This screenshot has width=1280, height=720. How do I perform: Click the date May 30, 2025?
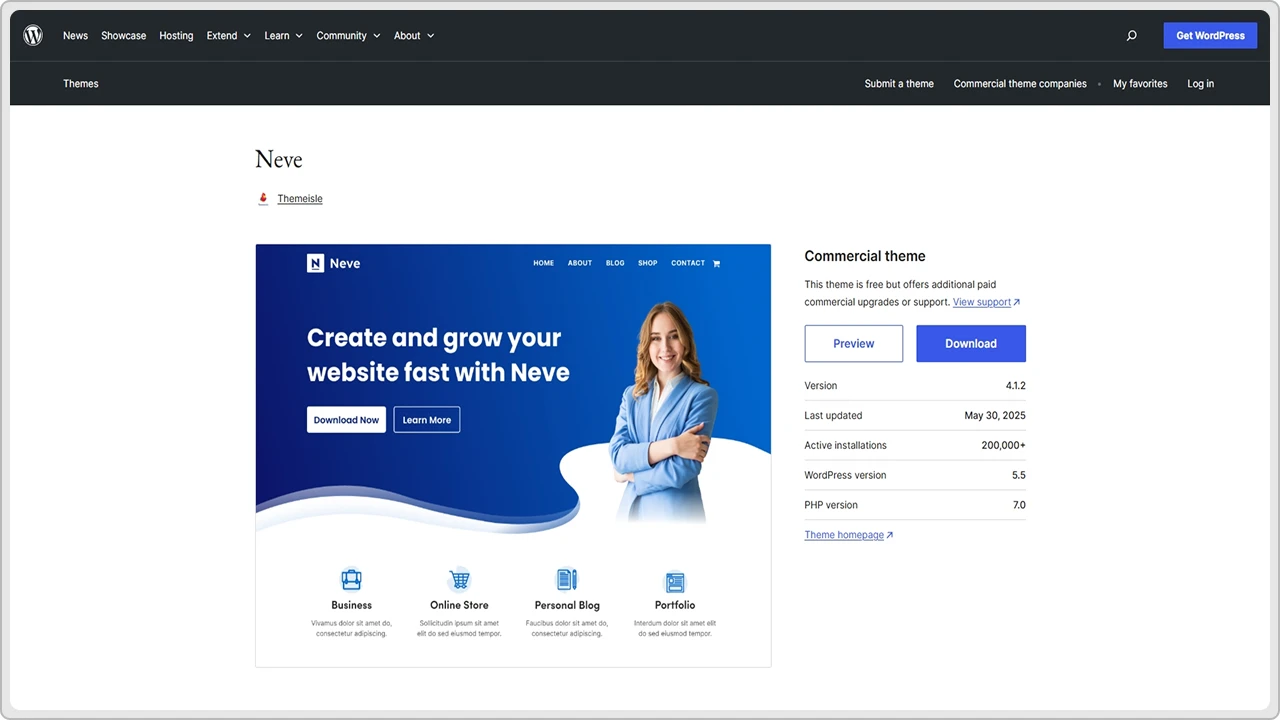tap(995, 416)
